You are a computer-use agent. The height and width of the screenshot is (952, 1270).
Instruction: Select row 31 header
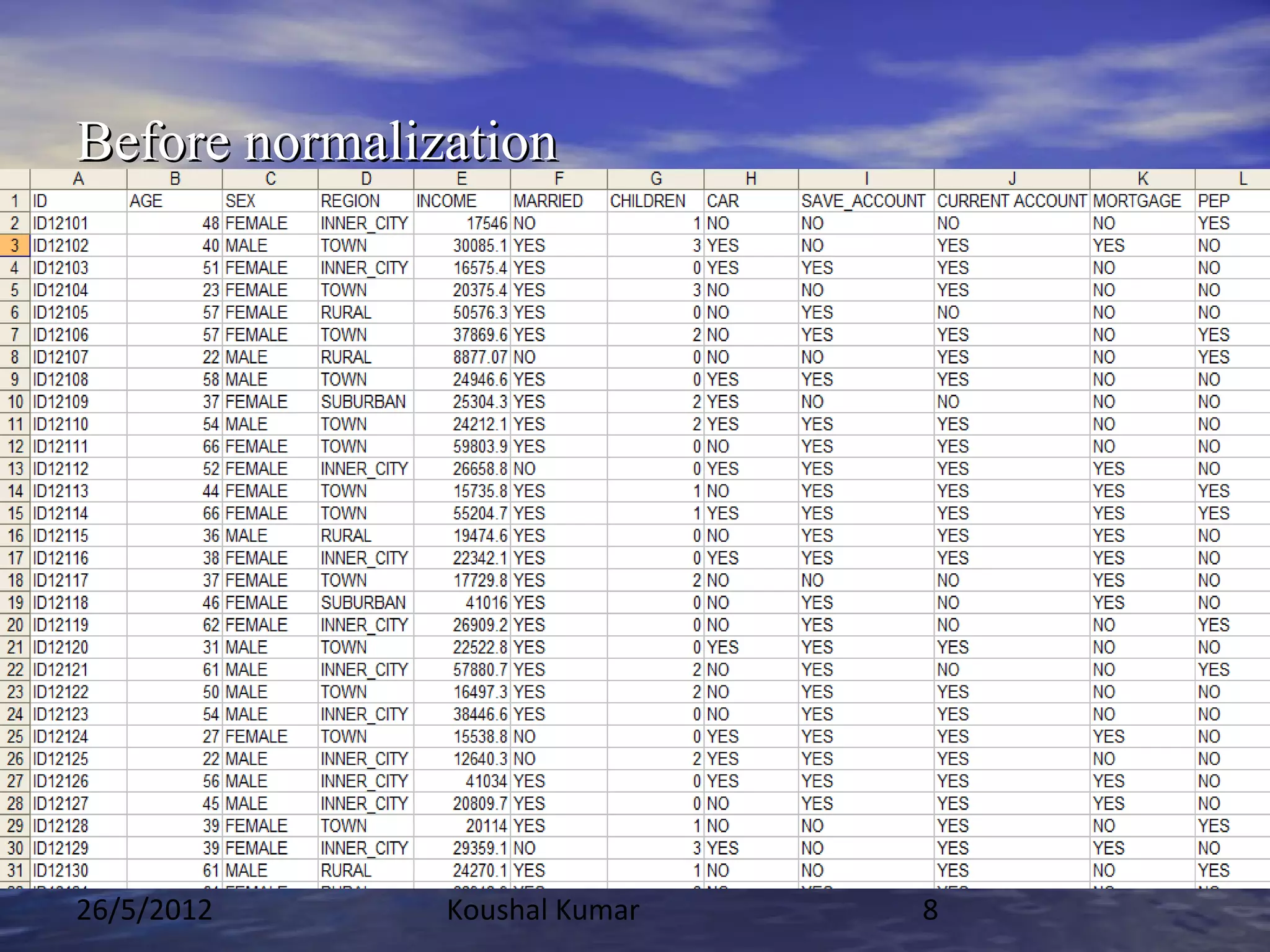click(15, 870)
